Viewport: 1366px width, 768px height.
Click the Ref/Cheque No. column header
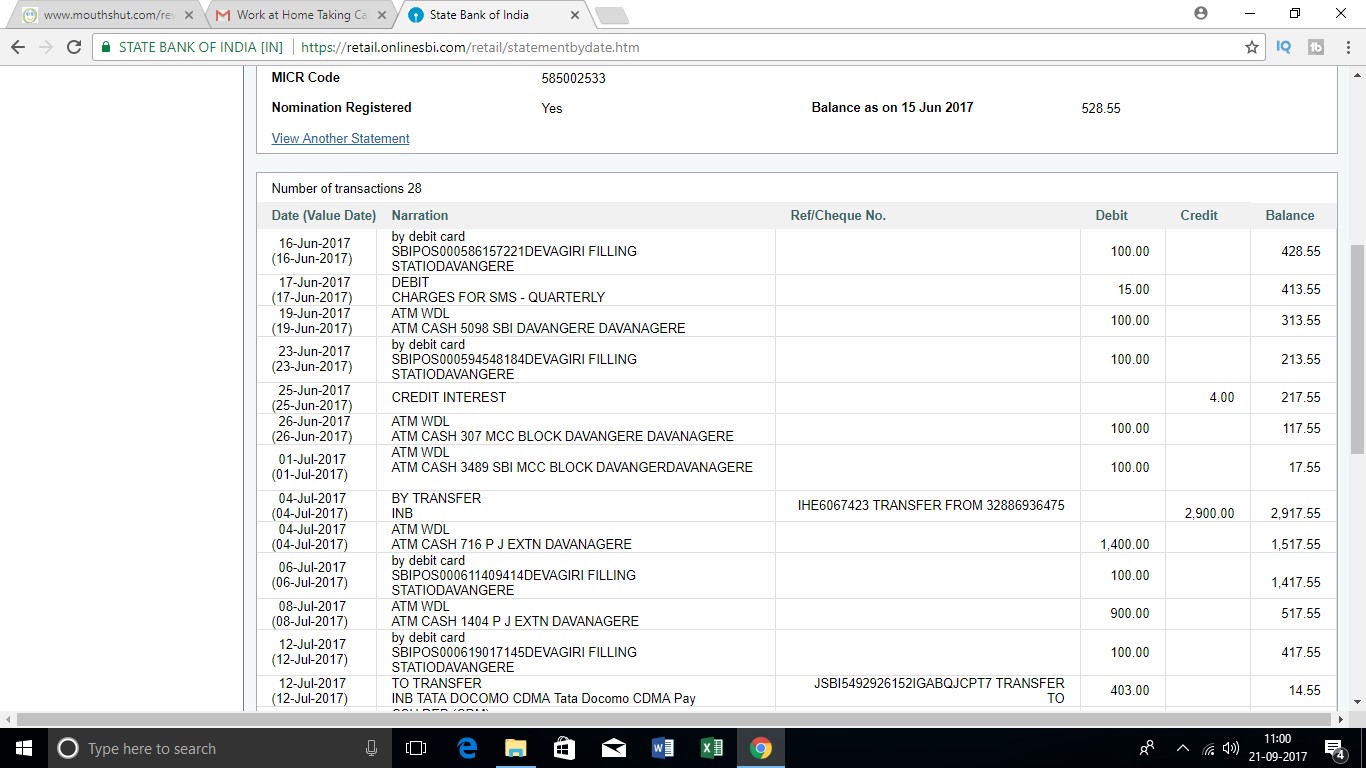(x=838, y=215)
